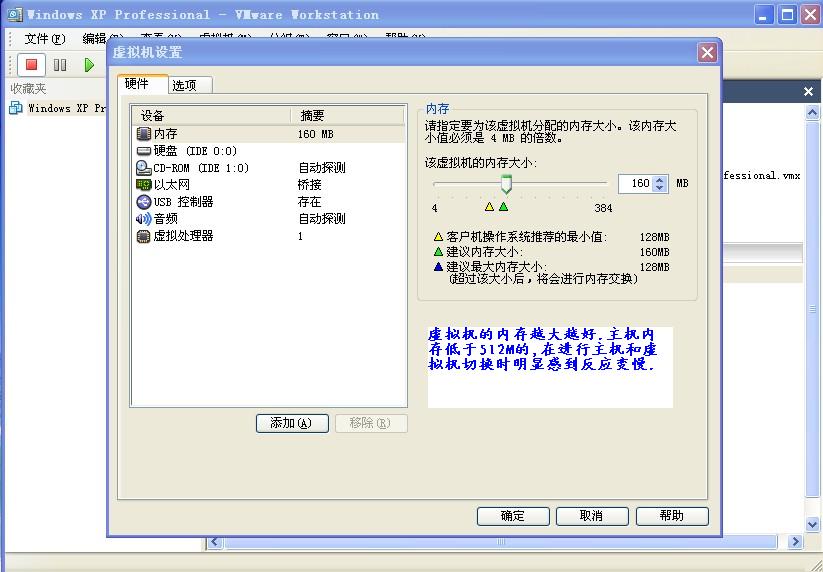Click the 帮助 help button
Screen dimensions: 823x572
(672, 516)
